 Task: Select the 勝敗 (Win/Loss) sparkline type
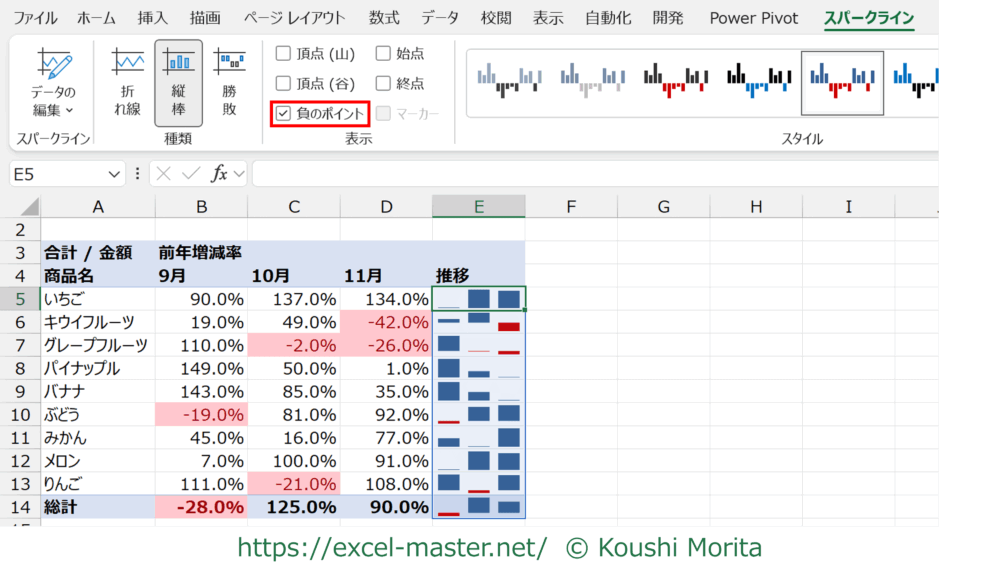tap(229, 84)
